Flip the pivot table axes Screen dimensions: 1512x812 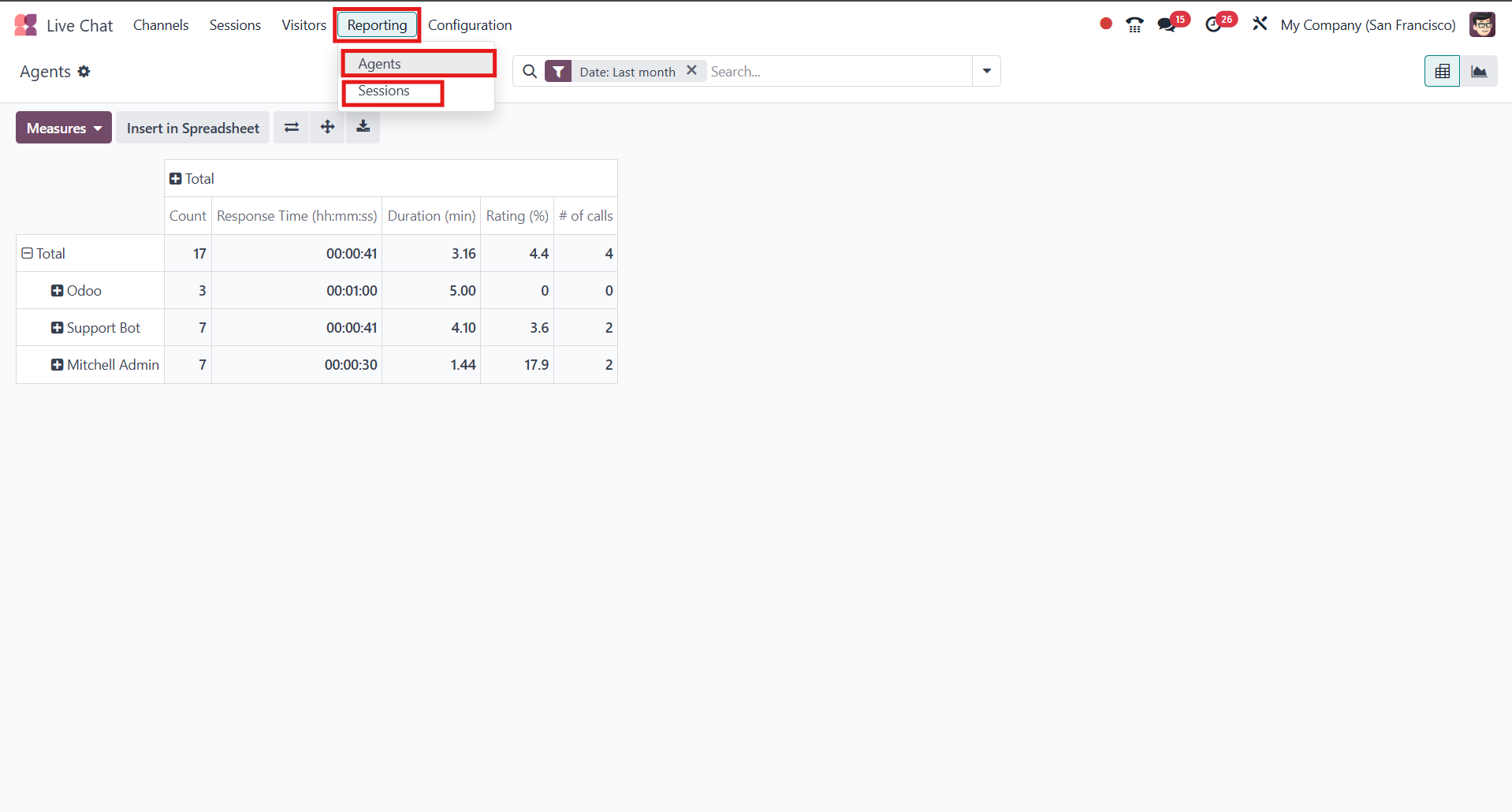pos(291,127)
